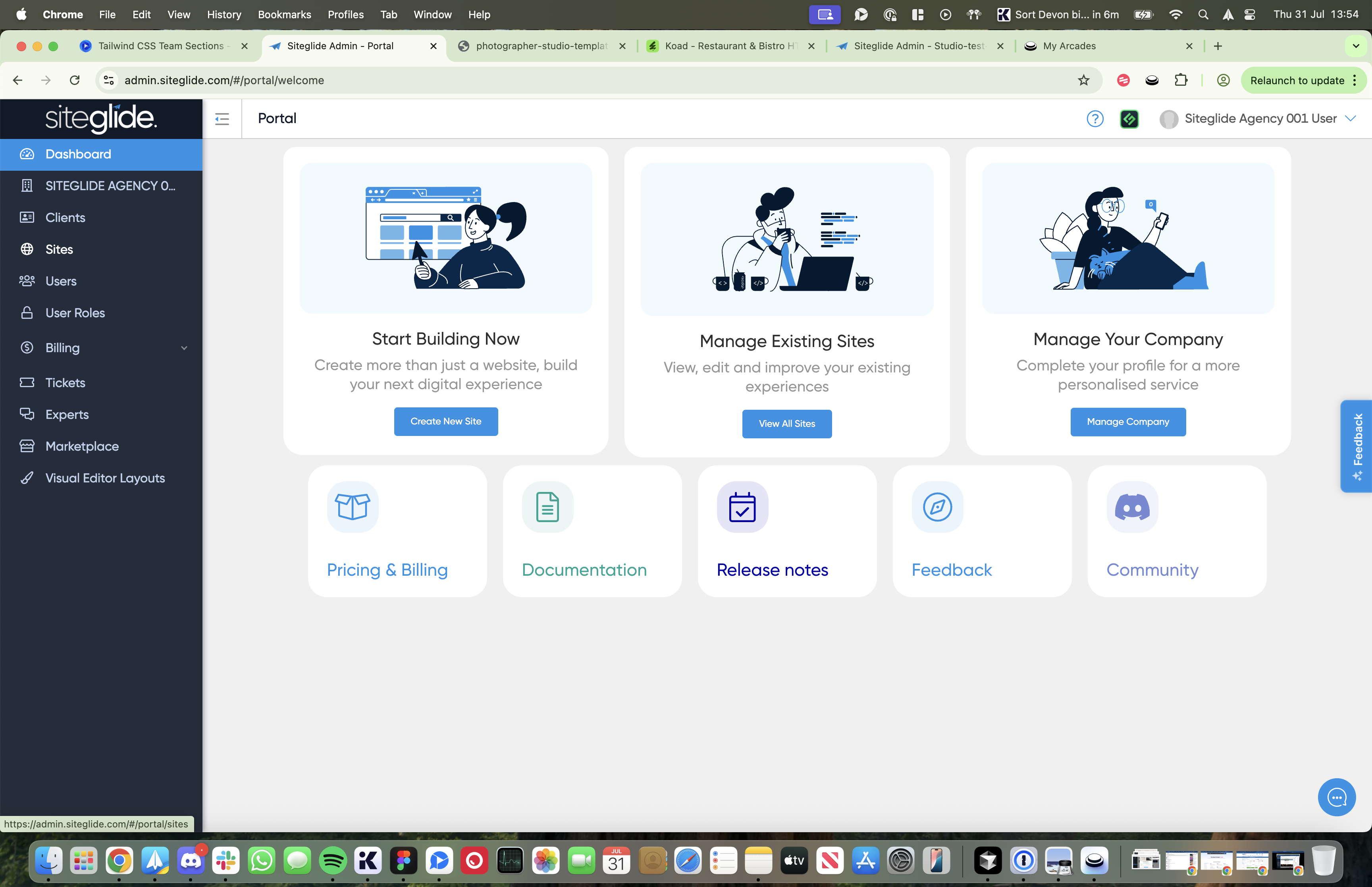The height and width of the screenshot is (887, 1372).
Task: Open Release notes calendar icon
Action: click(x=742, y=507)
